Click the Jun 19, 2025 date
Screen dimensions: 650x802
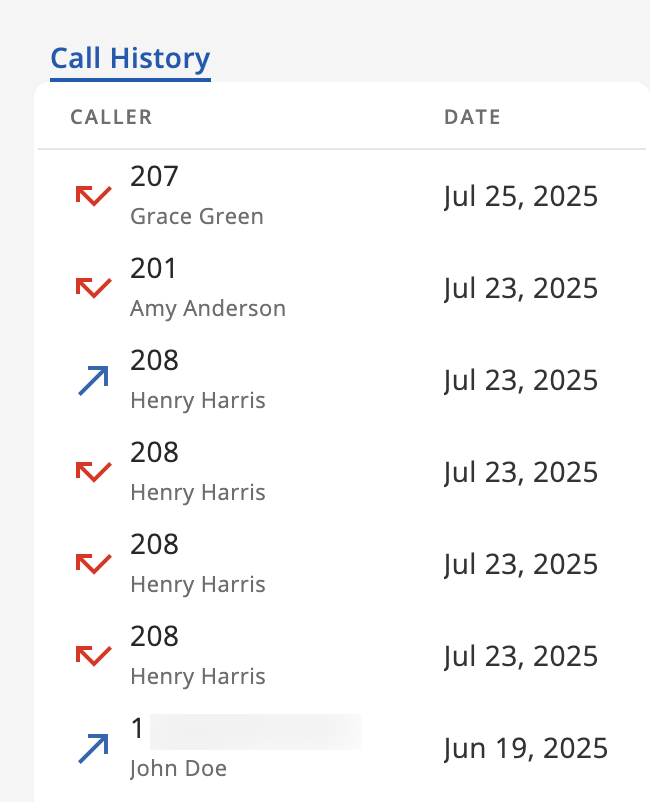(x=525, y=748)
